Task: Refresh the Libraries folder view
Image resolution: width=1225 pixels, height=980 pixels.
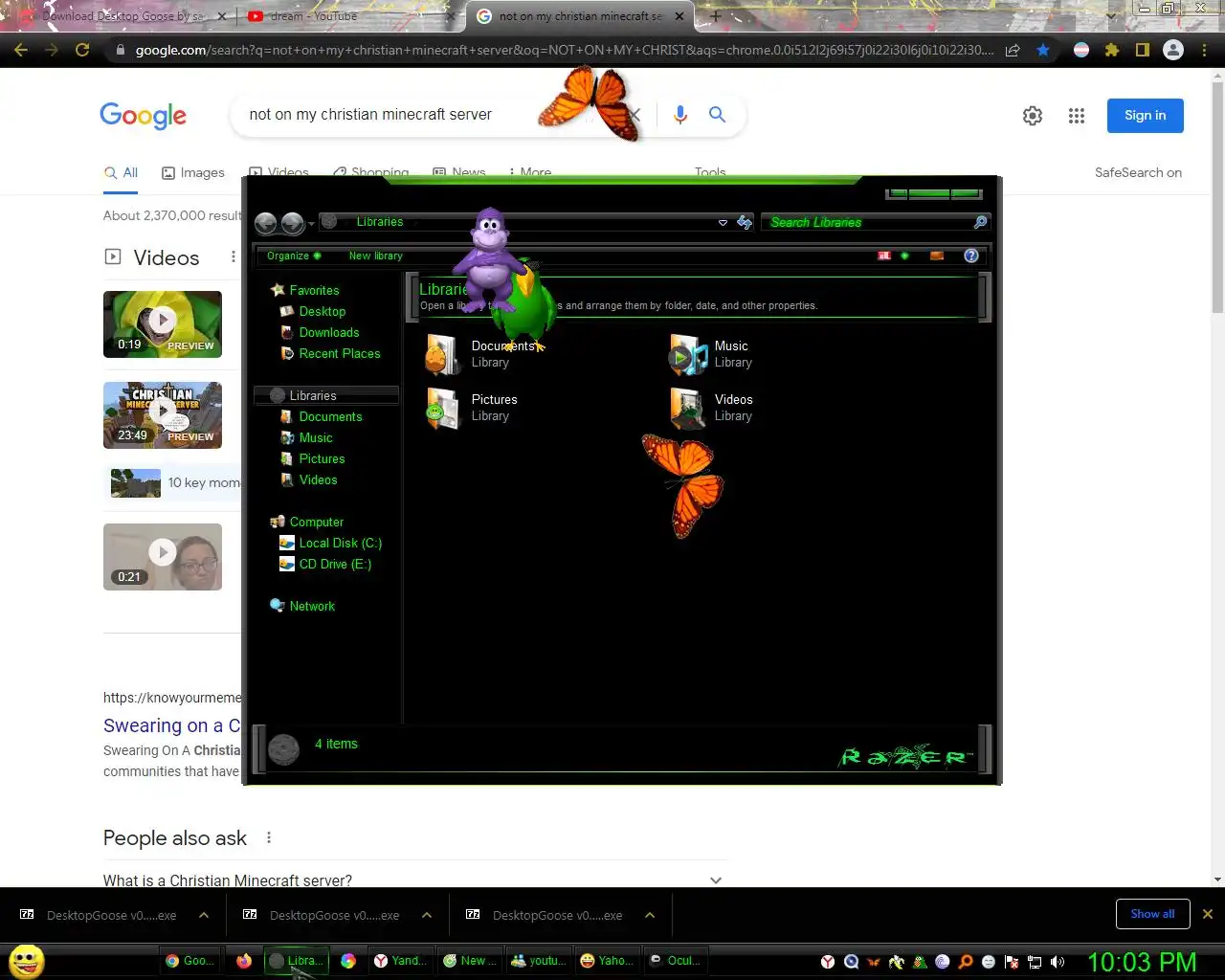Action: tap(745, 222)
